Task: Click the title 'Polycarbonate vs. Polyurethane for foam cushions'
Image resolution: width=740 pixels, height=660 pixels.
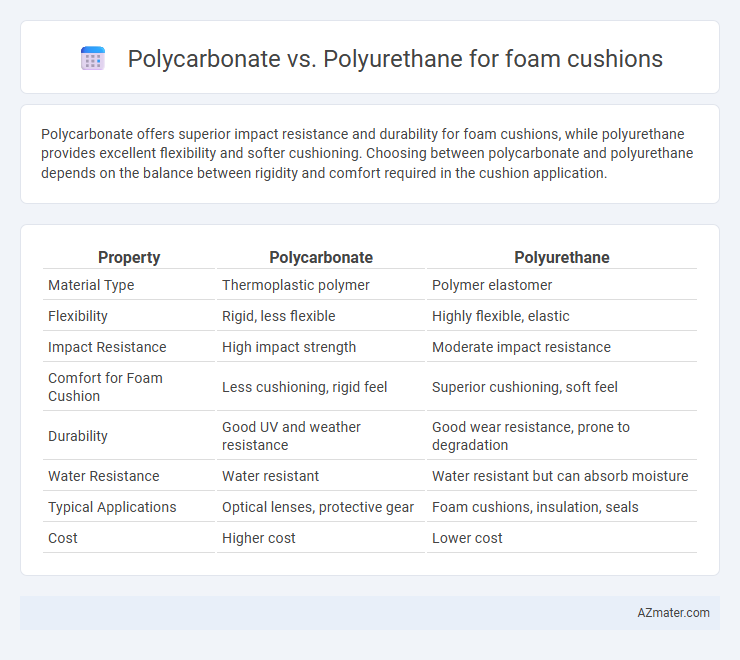Action: 395,59
